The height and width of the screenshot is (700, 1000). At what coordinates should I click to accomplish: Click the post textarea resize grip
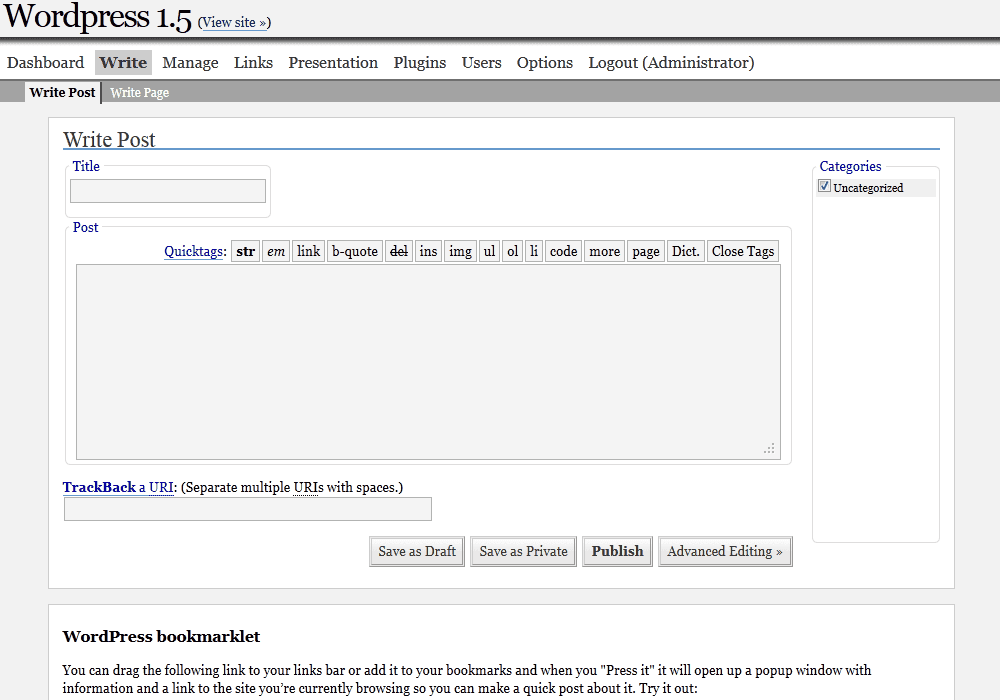[769, 448]
